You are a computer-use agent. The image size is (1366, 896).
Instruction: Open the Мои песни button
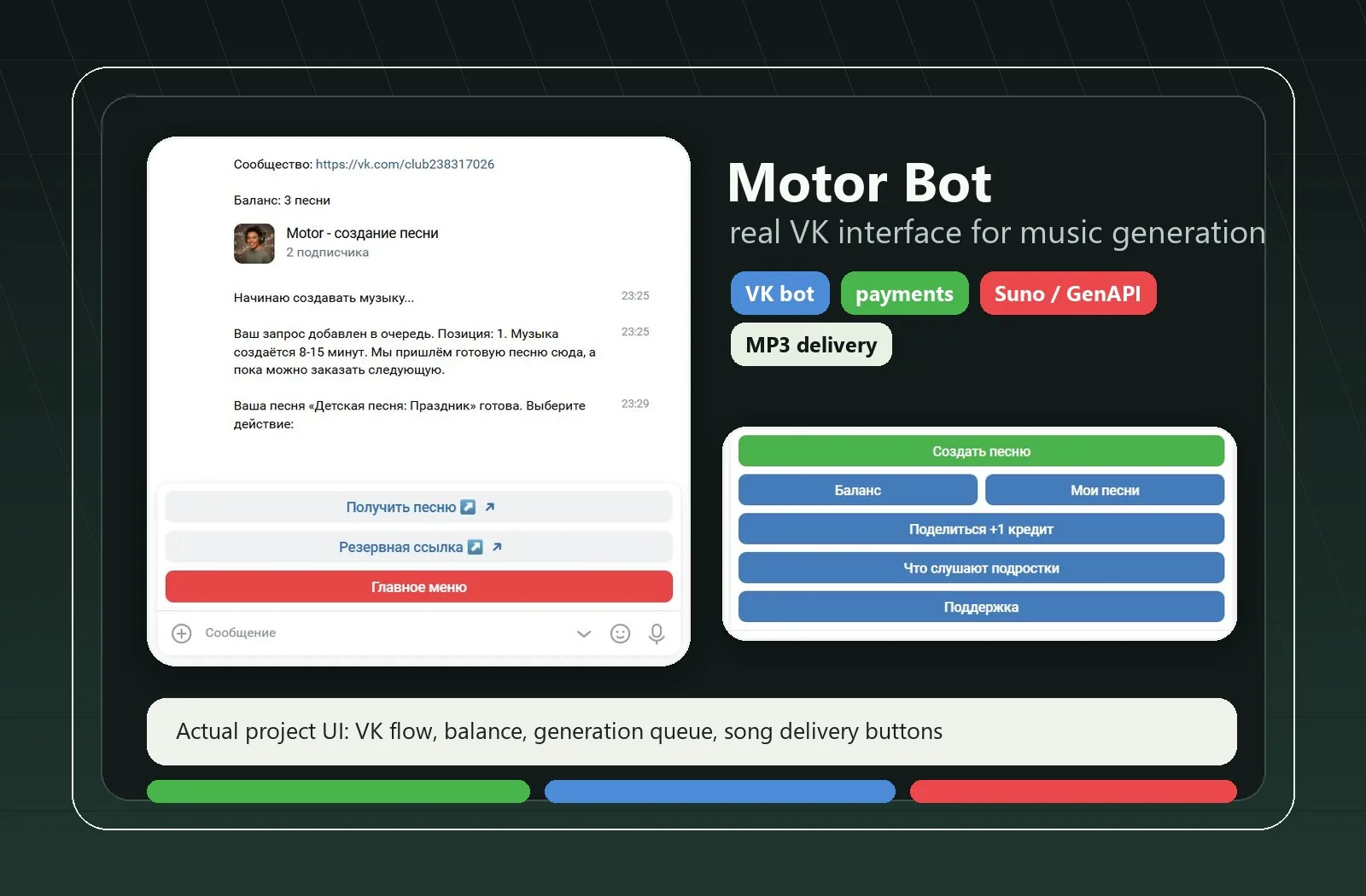tap(1105, 490)
